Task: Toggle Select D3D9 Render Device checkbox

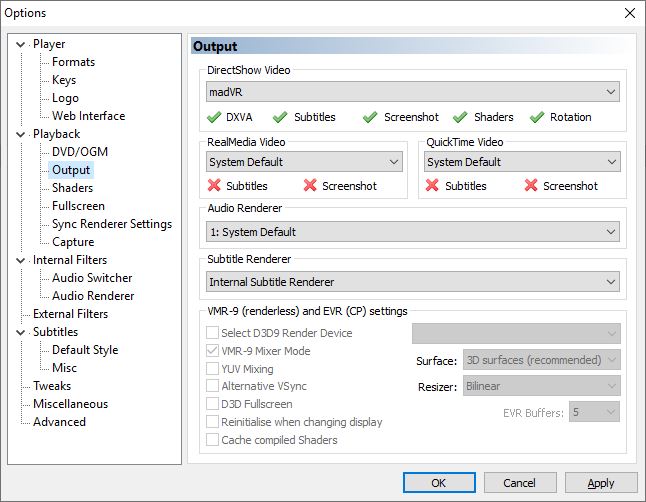Action: (212, 332)
